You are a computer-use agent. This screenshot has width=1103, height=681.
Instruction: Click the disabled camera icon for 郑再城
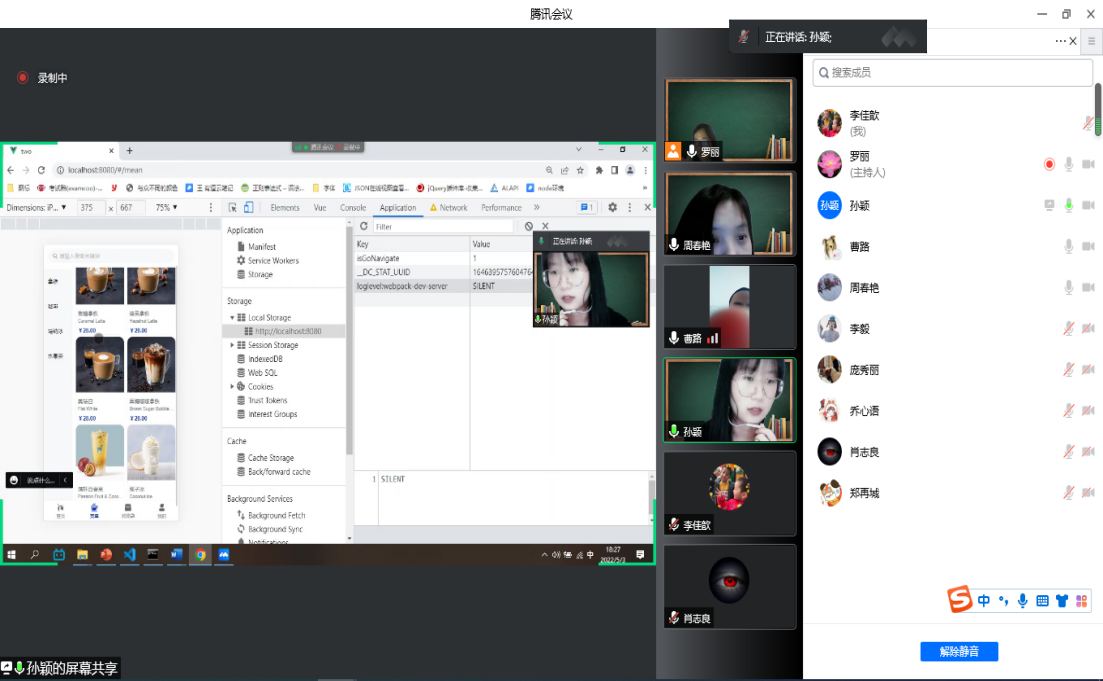coord(1088,492)
